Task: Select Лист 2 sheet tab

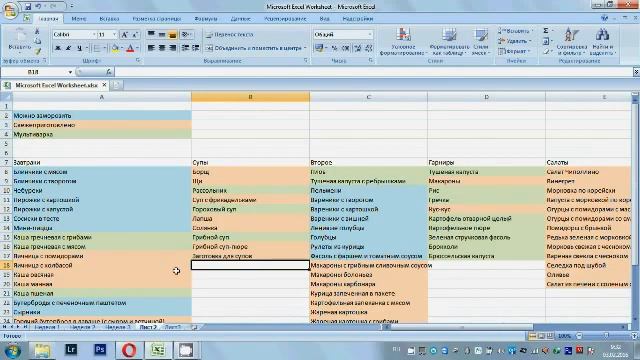Action: 148,327
